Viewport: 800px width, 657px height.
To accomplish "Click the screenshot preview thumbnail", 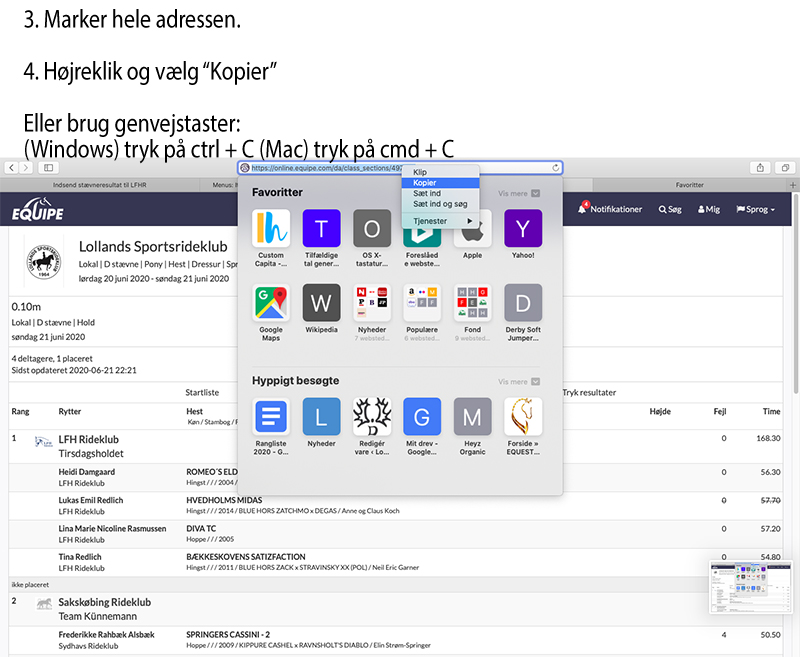I will pyautogui.click(x=749, y=587).
